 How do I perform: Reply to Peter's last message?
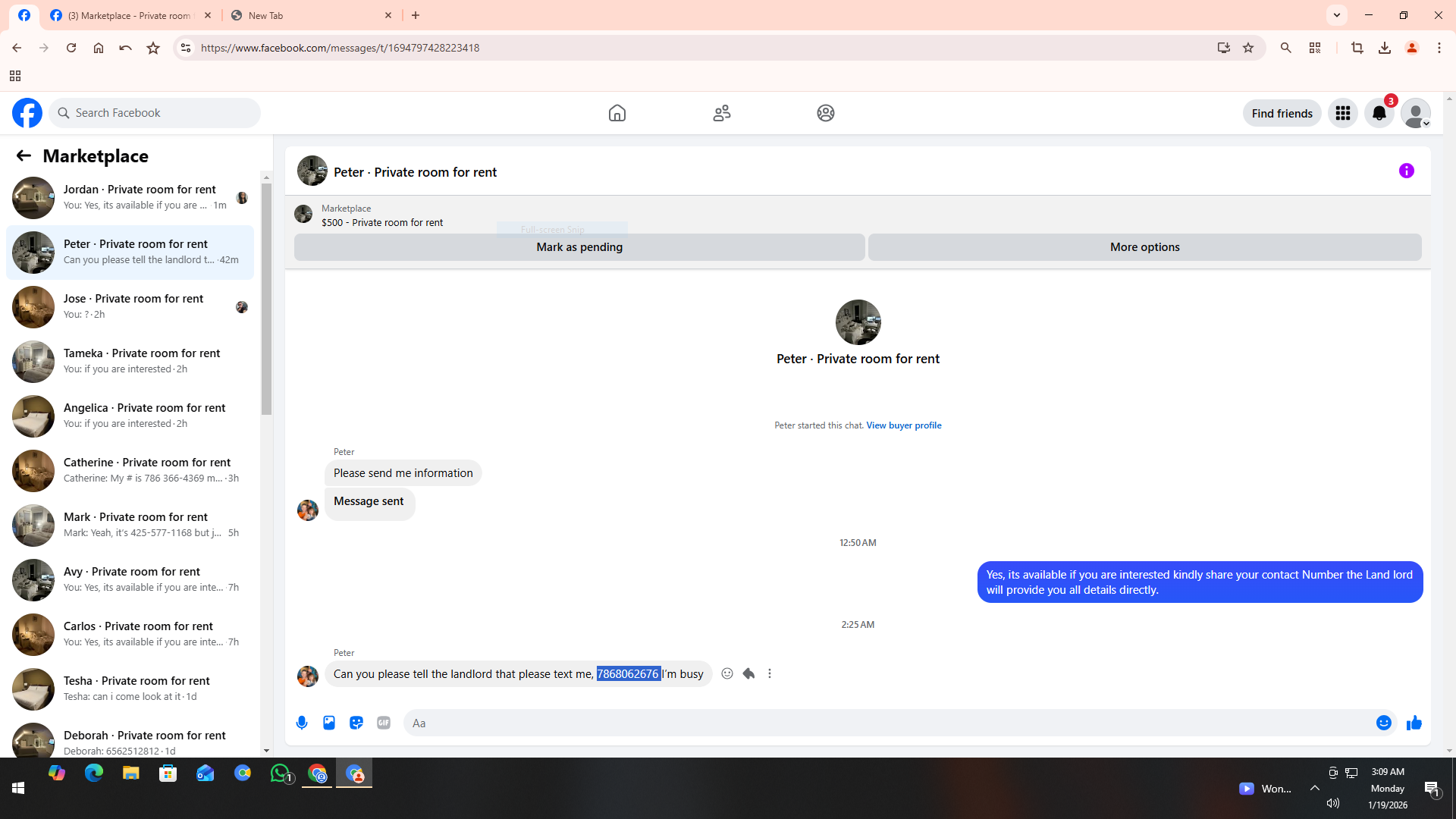(x=748, y=673)
